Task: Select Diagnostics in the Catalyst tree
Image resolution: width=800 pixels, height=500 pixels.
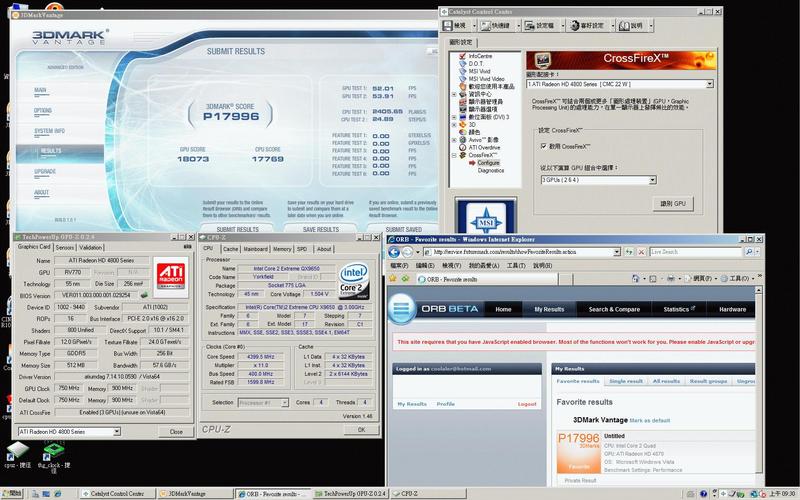Action: click(x=491, y=170)
